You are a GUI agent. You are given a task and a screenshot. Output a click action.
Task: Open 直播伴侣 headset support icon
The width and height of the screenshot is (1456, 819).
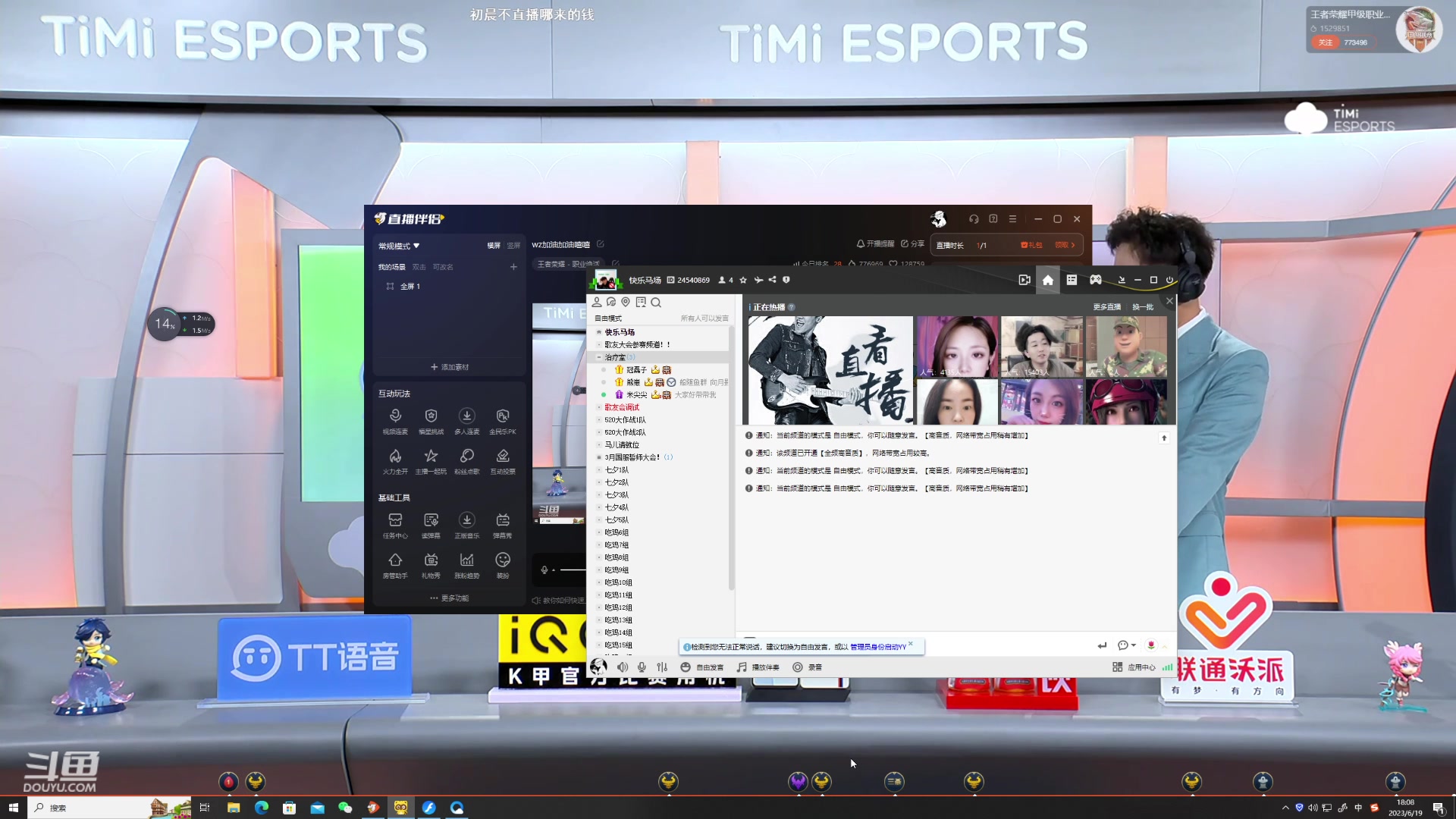[974, 219]
